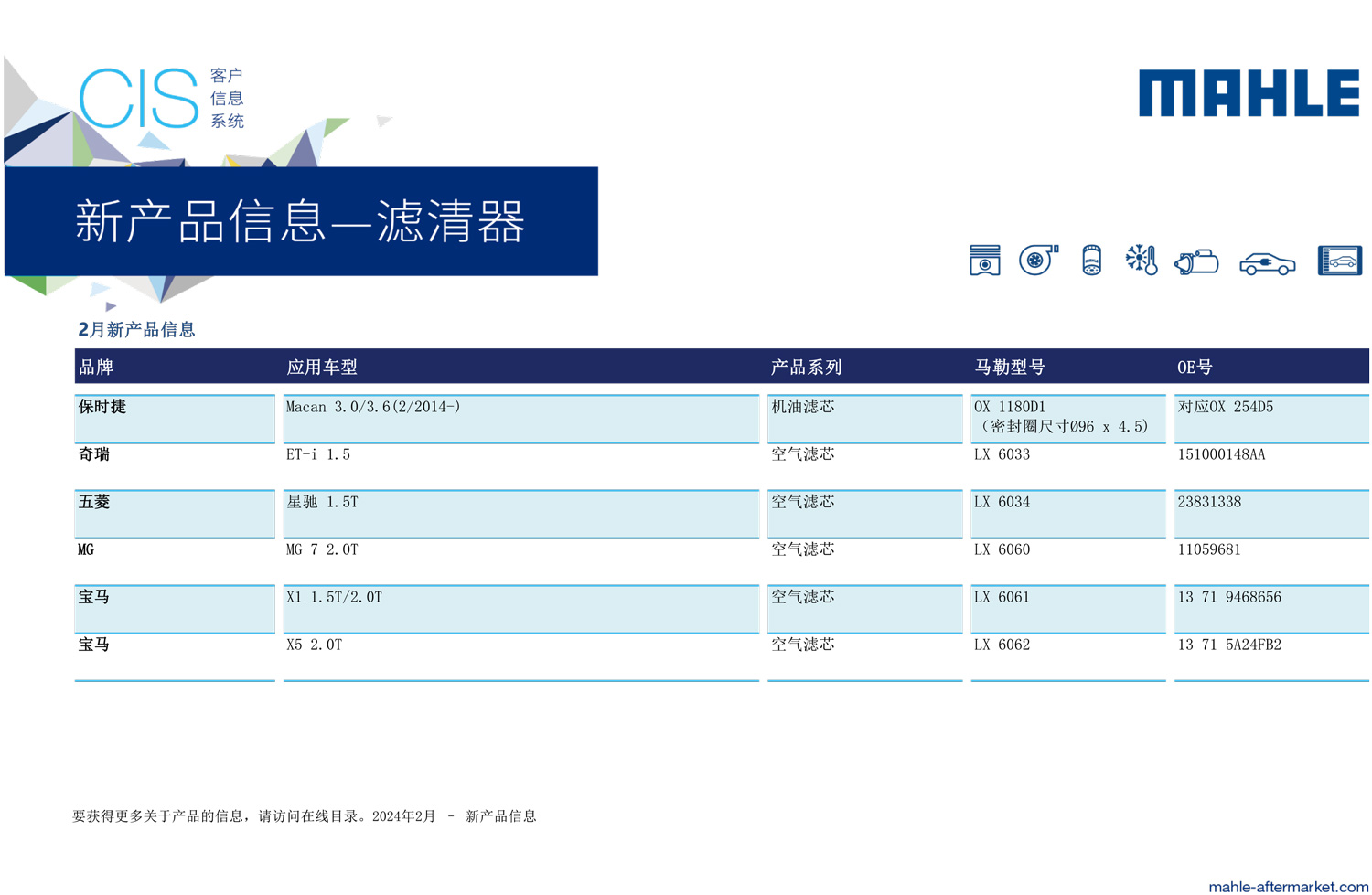This screenshot has height=895, width=1372.
Task: Click the 应用车型 column header
Action: 322,368
